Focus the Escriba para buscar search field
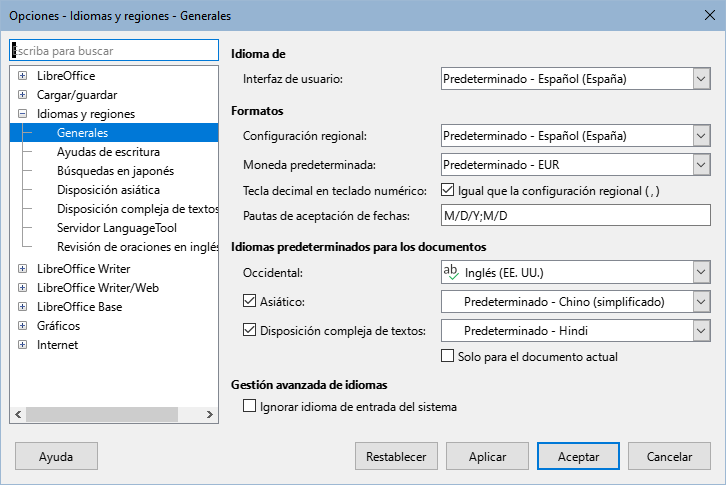The height and width of the screenshot is (485, 726). pyautogui.click(x=114, y=50)
